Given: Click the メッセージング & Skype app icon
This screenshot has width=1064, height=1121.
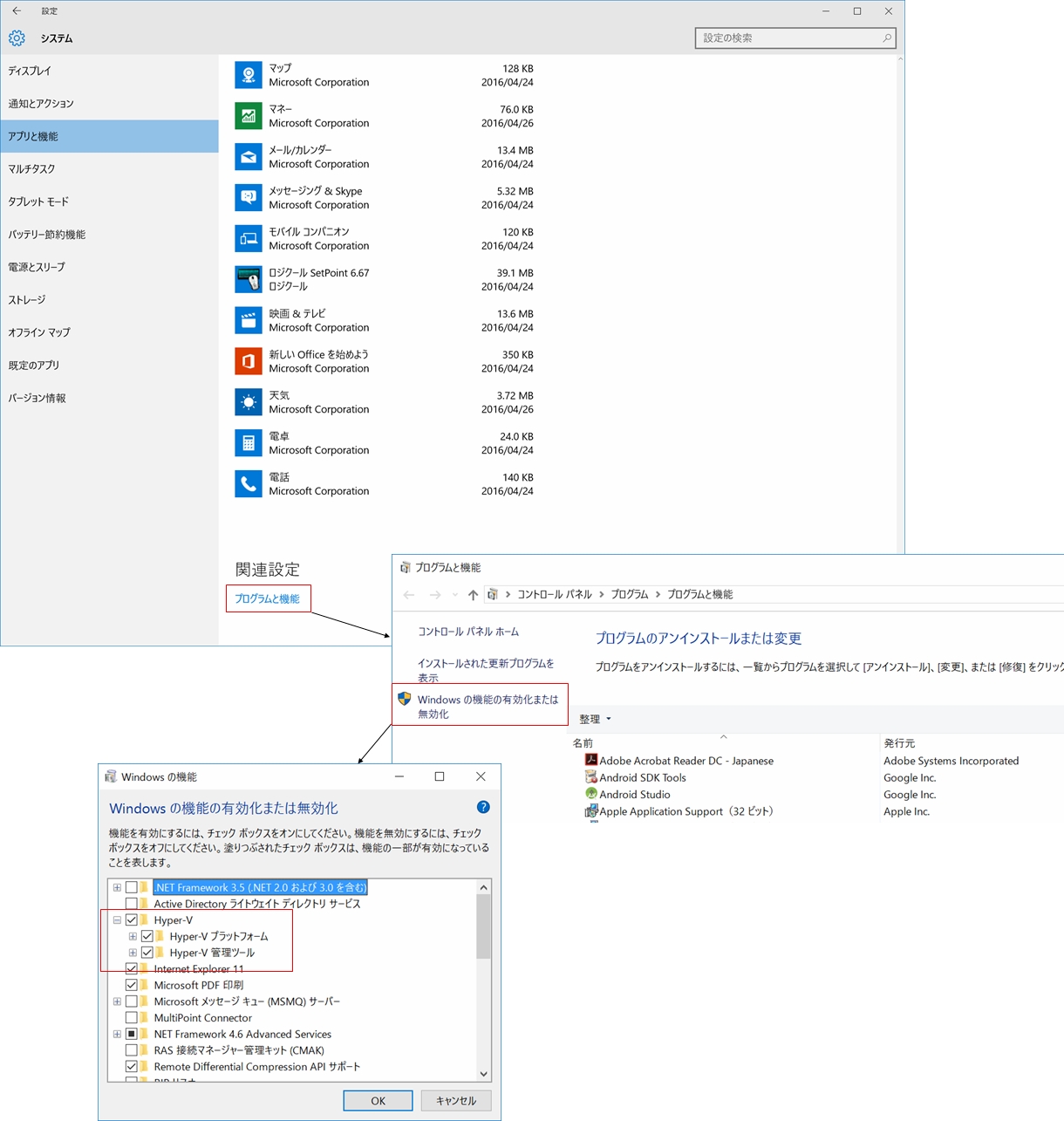Looking at the screenshot, I should click(x=249, y=198).
